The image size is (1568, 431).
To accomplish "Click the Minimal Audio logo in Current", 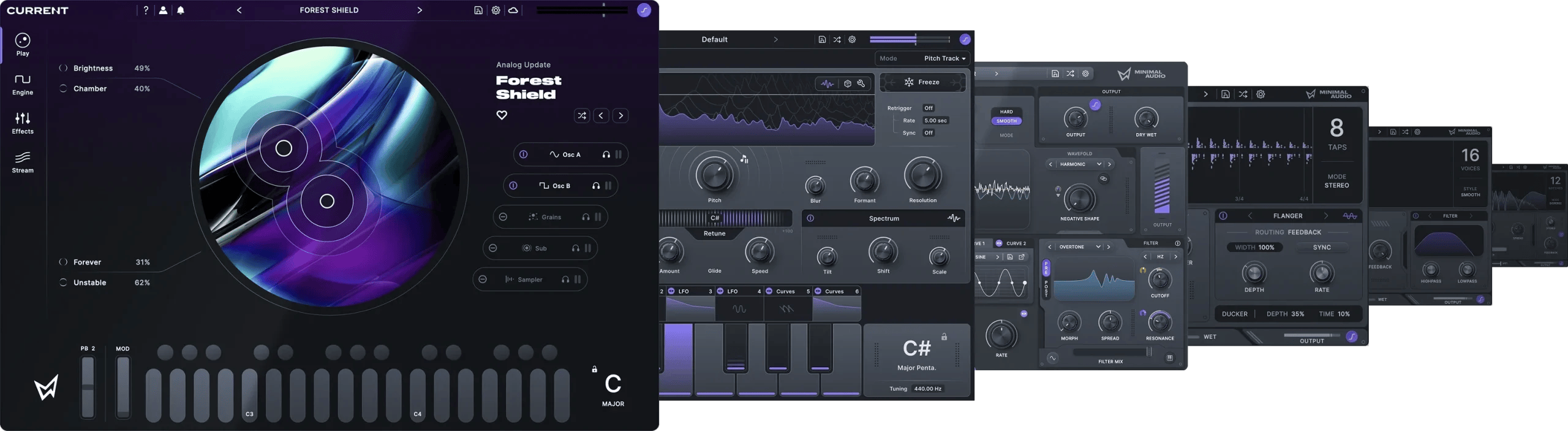I will (x=47, y=387).
